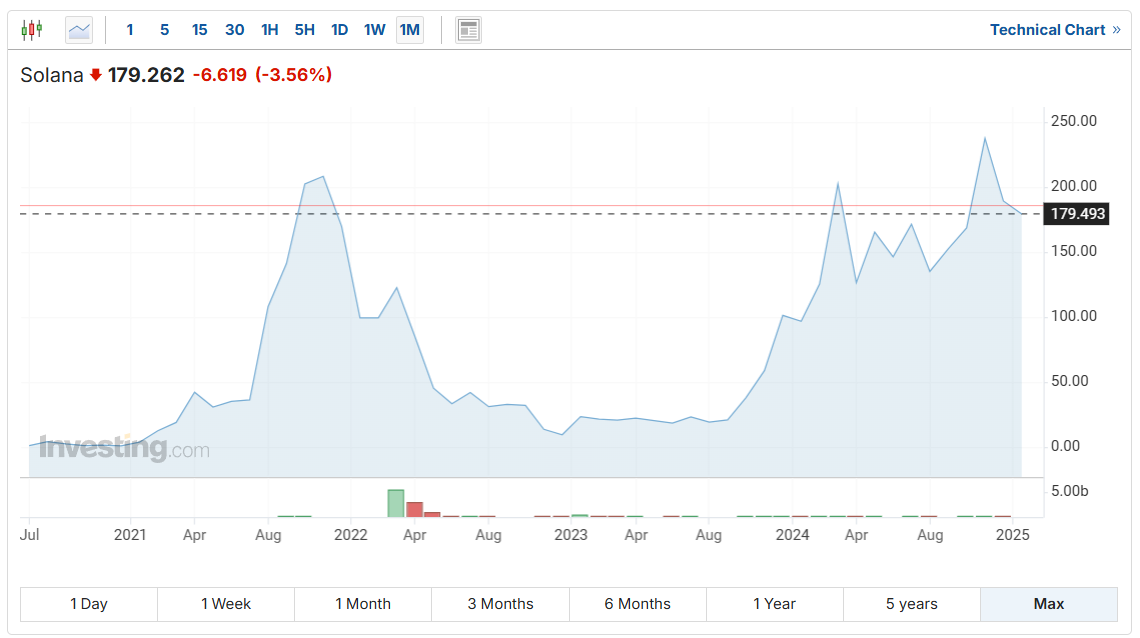Switch to candlestick chart type
The image size is (1140, 638).
(32, 30)
